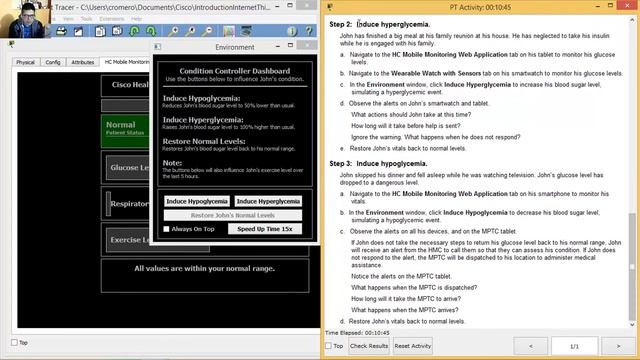Tick the Top checkbox in device window
Image resolution: width=640 pixels, height=360 pixels.
[x=14, y=342]
